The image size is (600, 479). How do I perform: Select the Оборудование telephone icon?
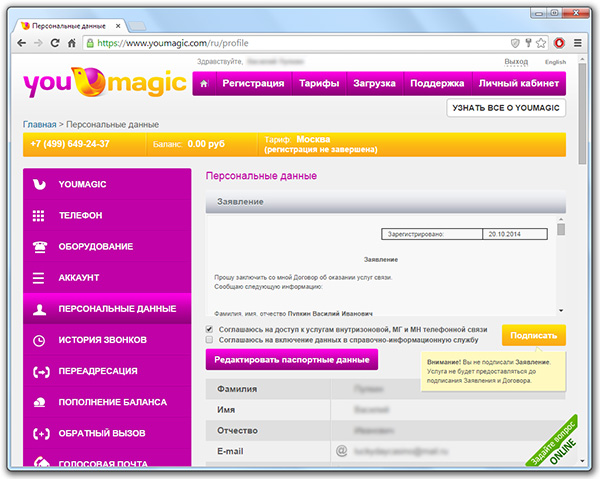pos(39,246)
